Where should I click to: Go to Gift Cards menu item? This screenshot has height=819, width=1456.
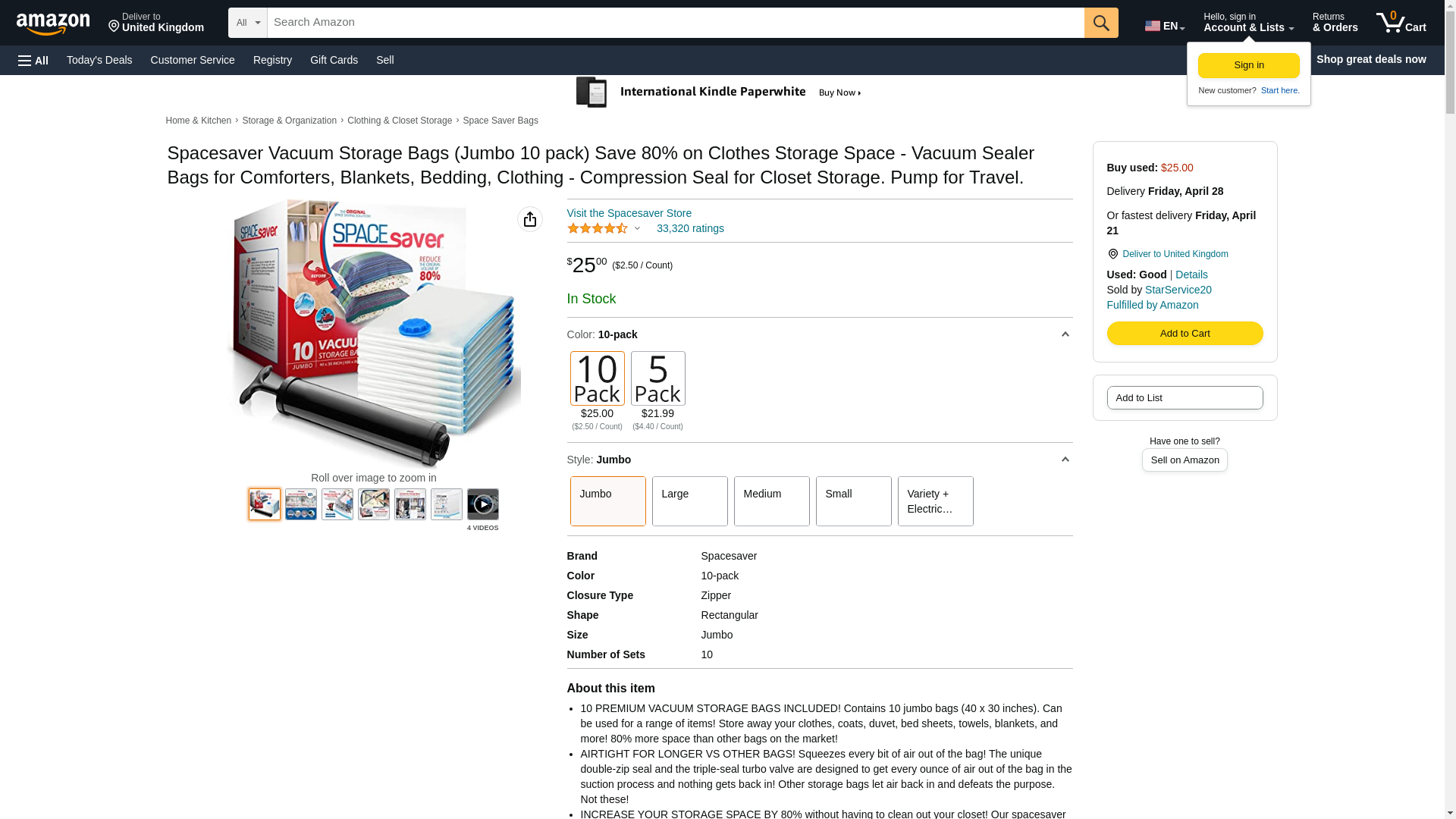click(334, 60)
